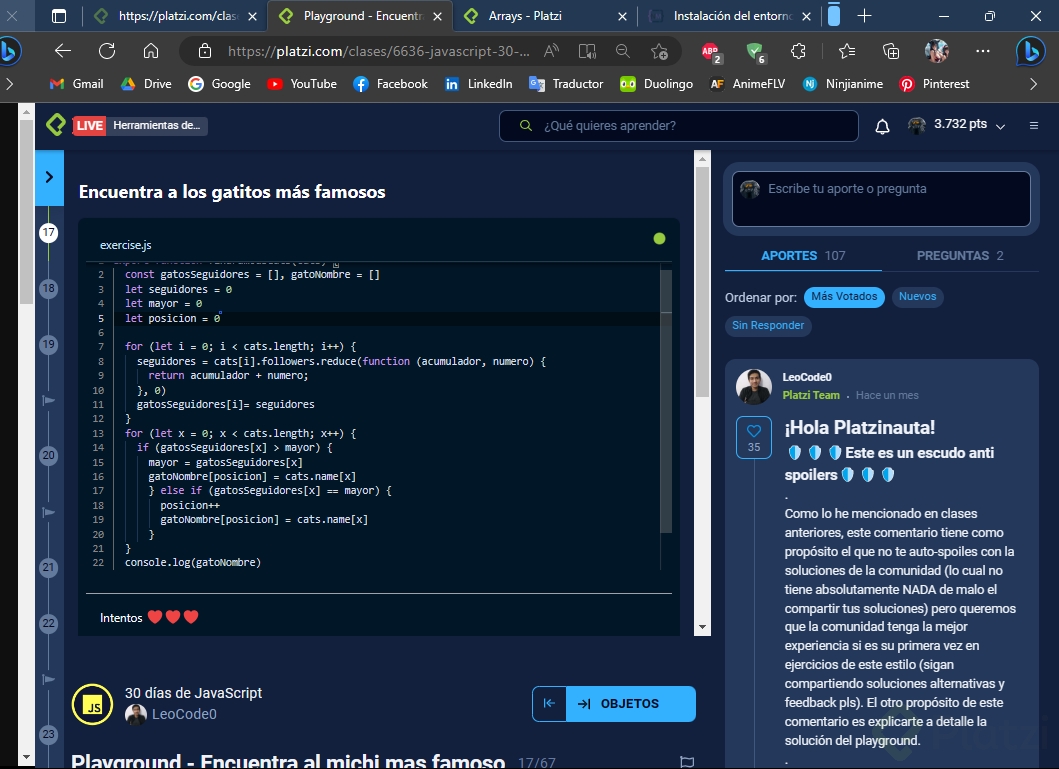The height and width of the screenshot is (769, 1059).
Task: Open the Bing sidebar button
Action: click(x=1031, y=51)
